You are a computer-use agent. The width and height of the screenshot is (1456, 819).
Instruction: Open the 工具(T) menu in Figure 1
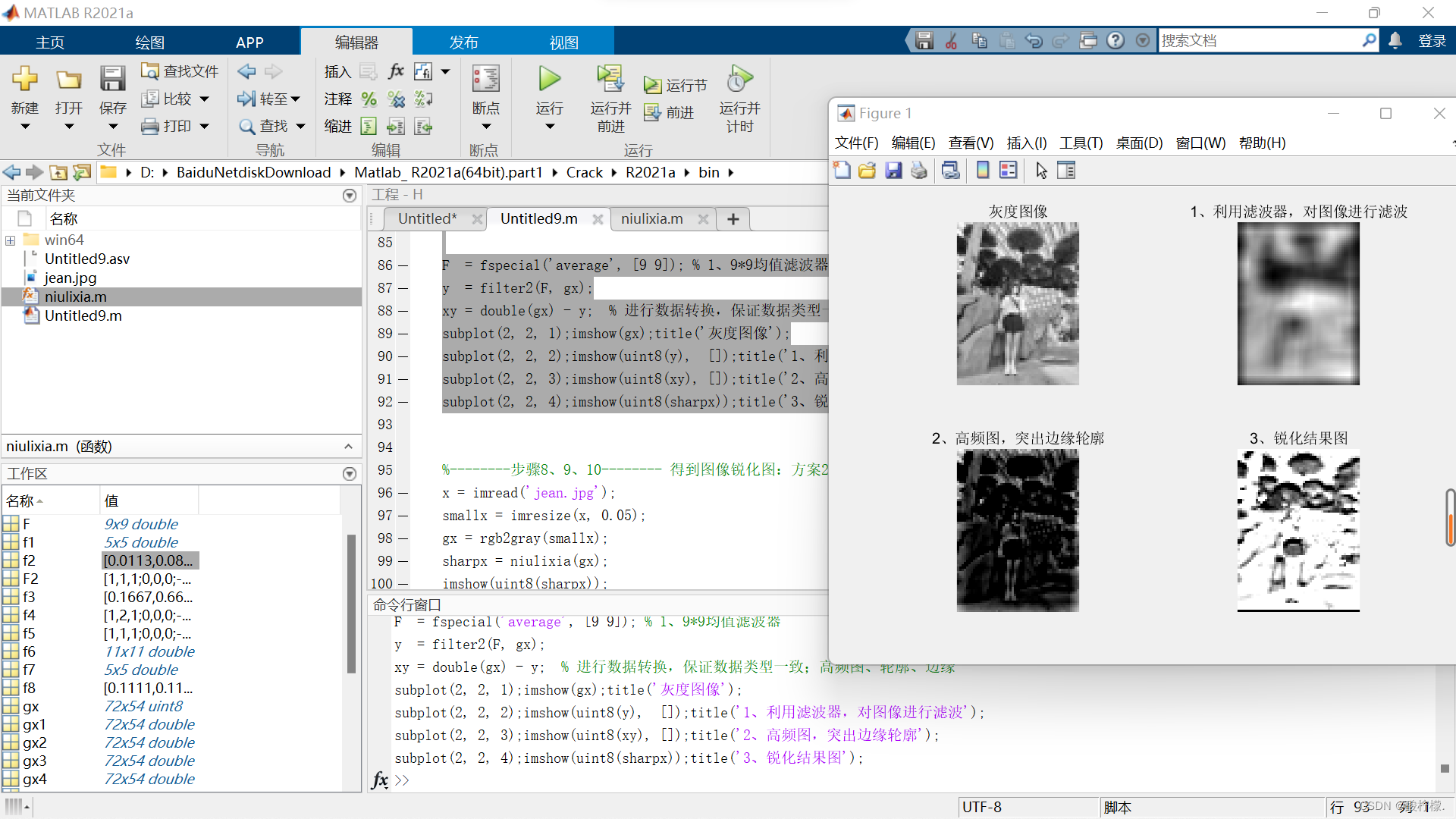click(1081, 143)
